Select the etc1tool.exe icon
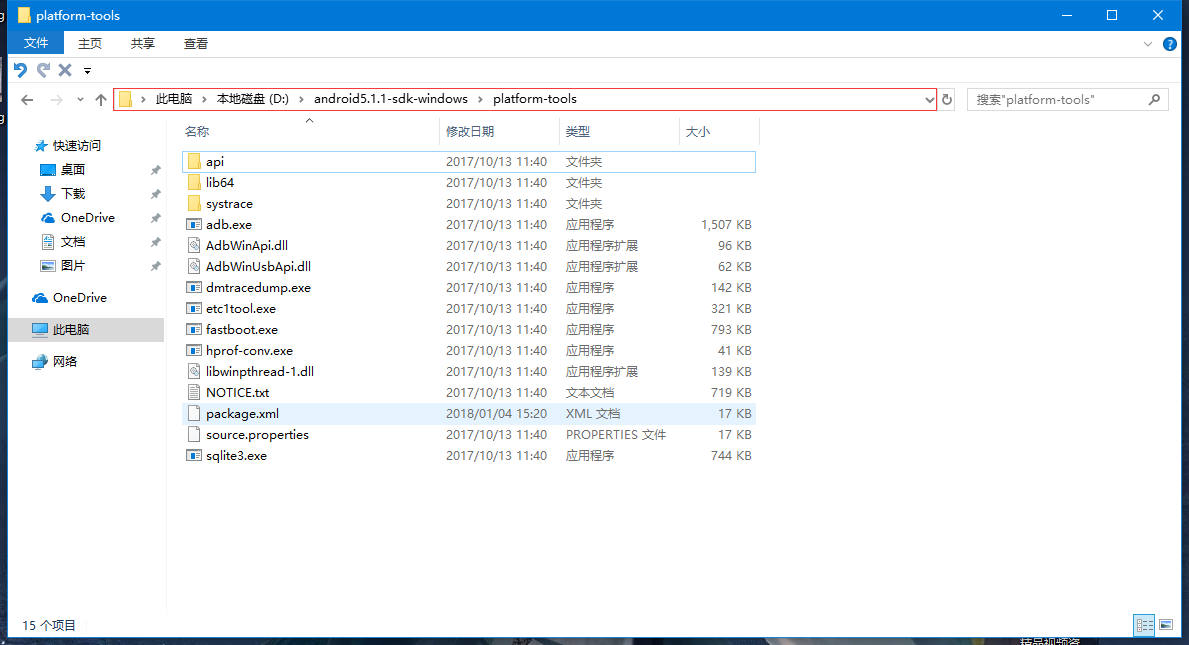1189x645 pixels. pyautogui.click(x=194, y=309)
